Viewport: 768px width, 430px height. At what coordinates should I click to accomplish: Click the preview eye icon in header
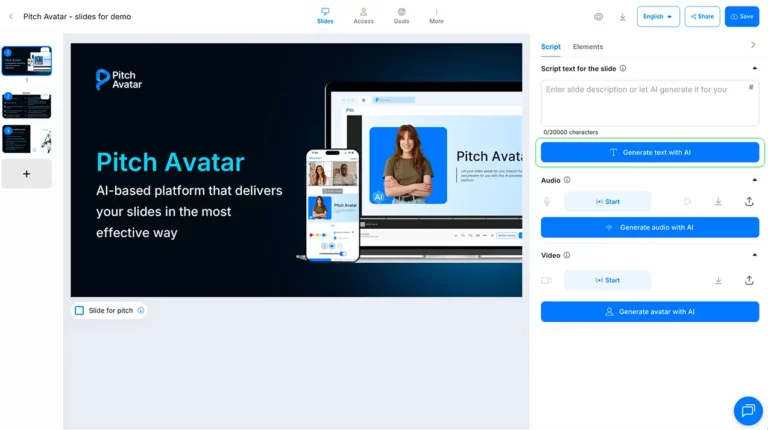click(x=598, y=17)
